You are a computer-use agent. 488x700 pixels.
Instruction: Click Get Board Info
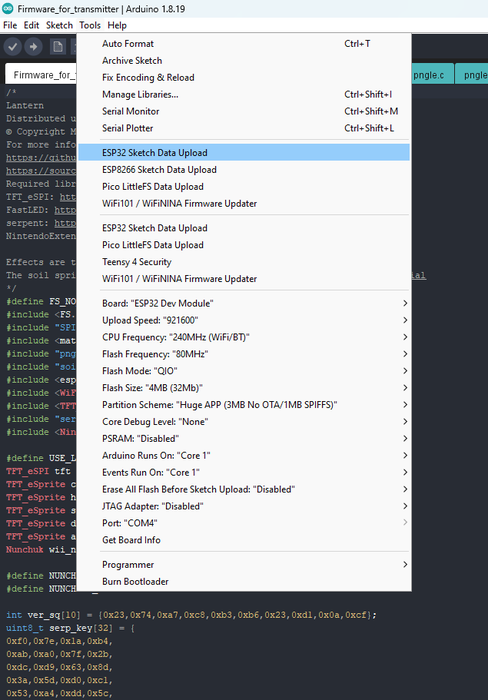point(244,541)
